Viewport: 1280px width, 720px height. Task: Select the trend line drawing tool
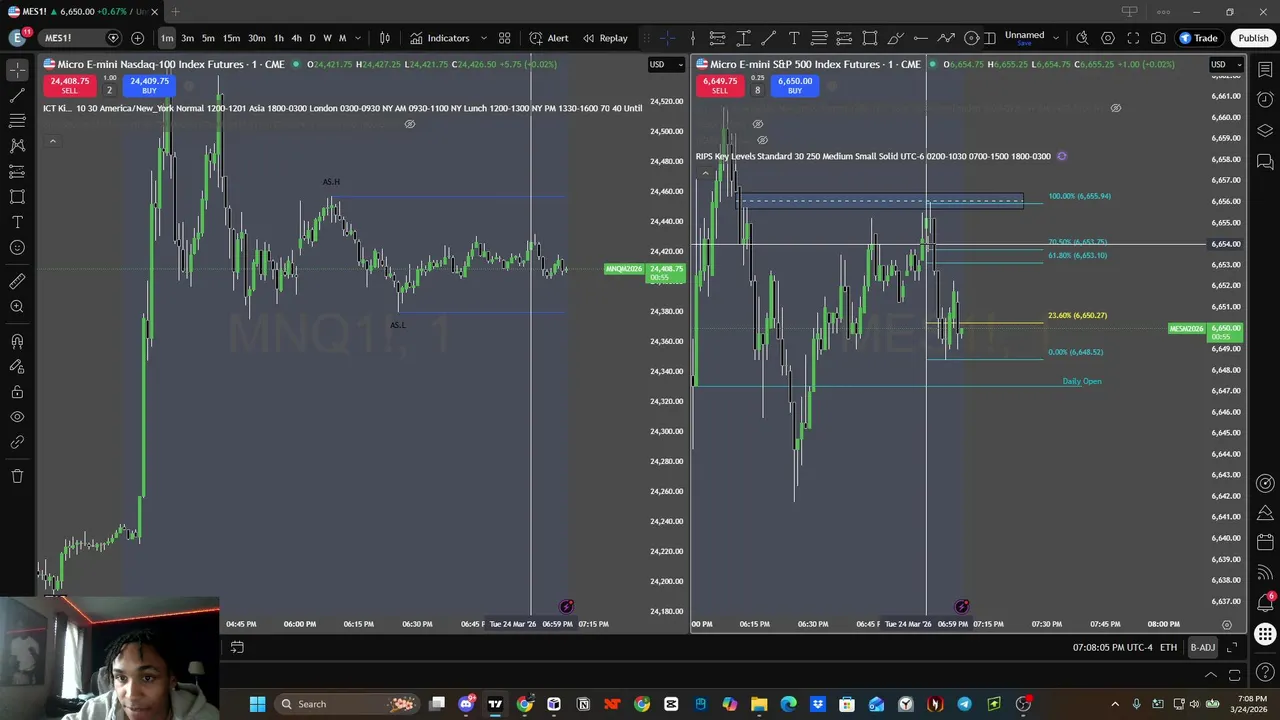pos(17,95)
